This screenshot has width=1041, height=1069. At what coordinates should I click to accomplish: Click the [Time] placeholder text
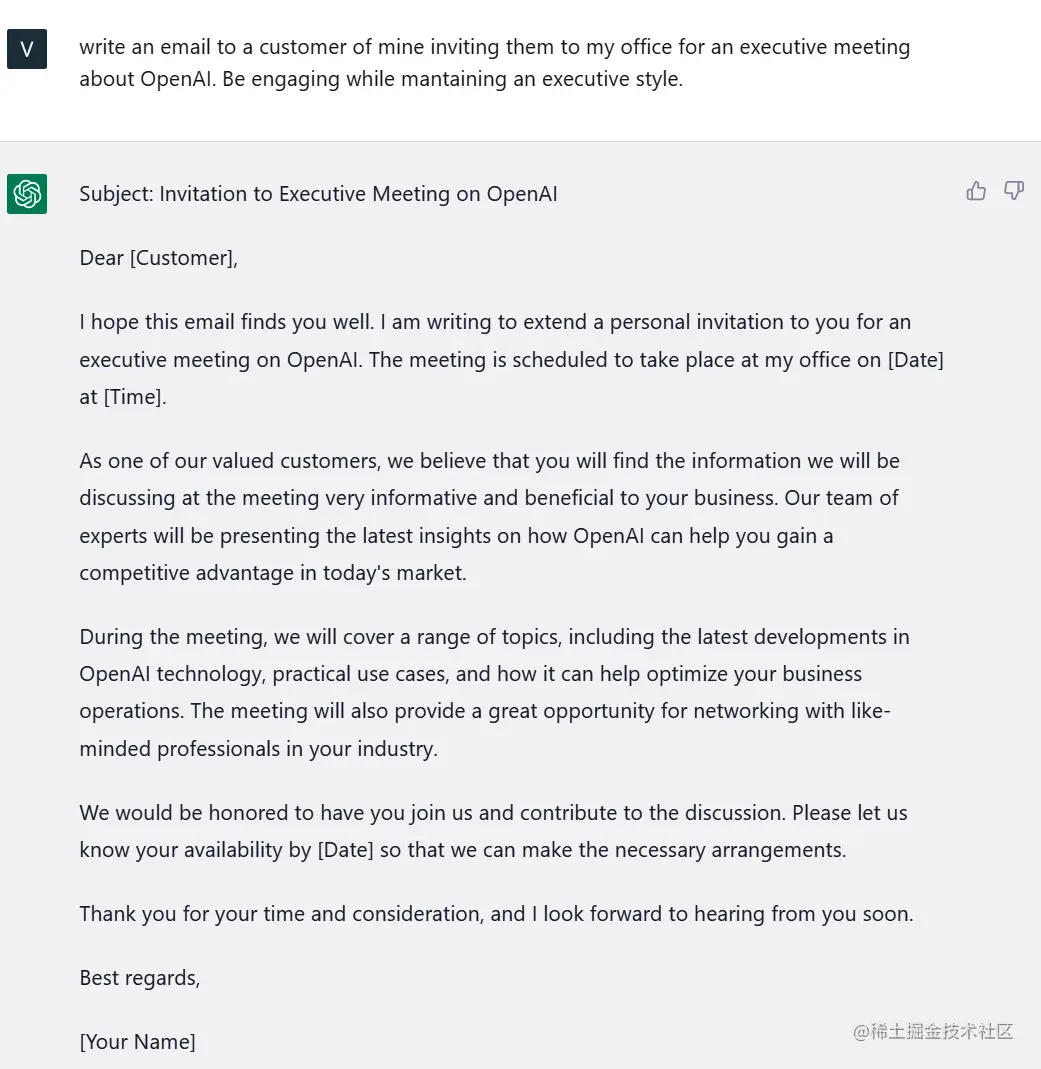(134, 397)
